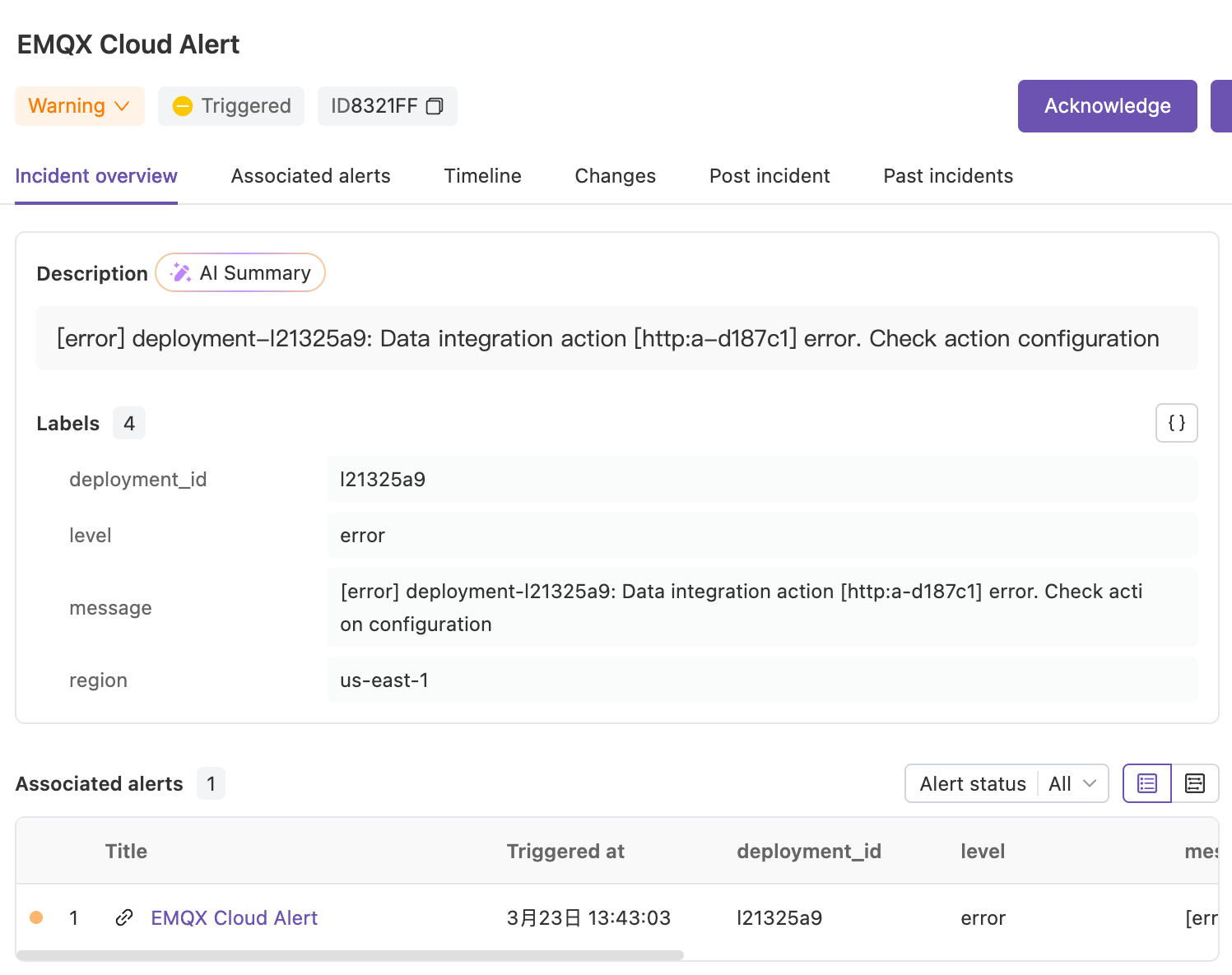
Task: Click the AI Summary magic wand icon
Action: point(180,273)
